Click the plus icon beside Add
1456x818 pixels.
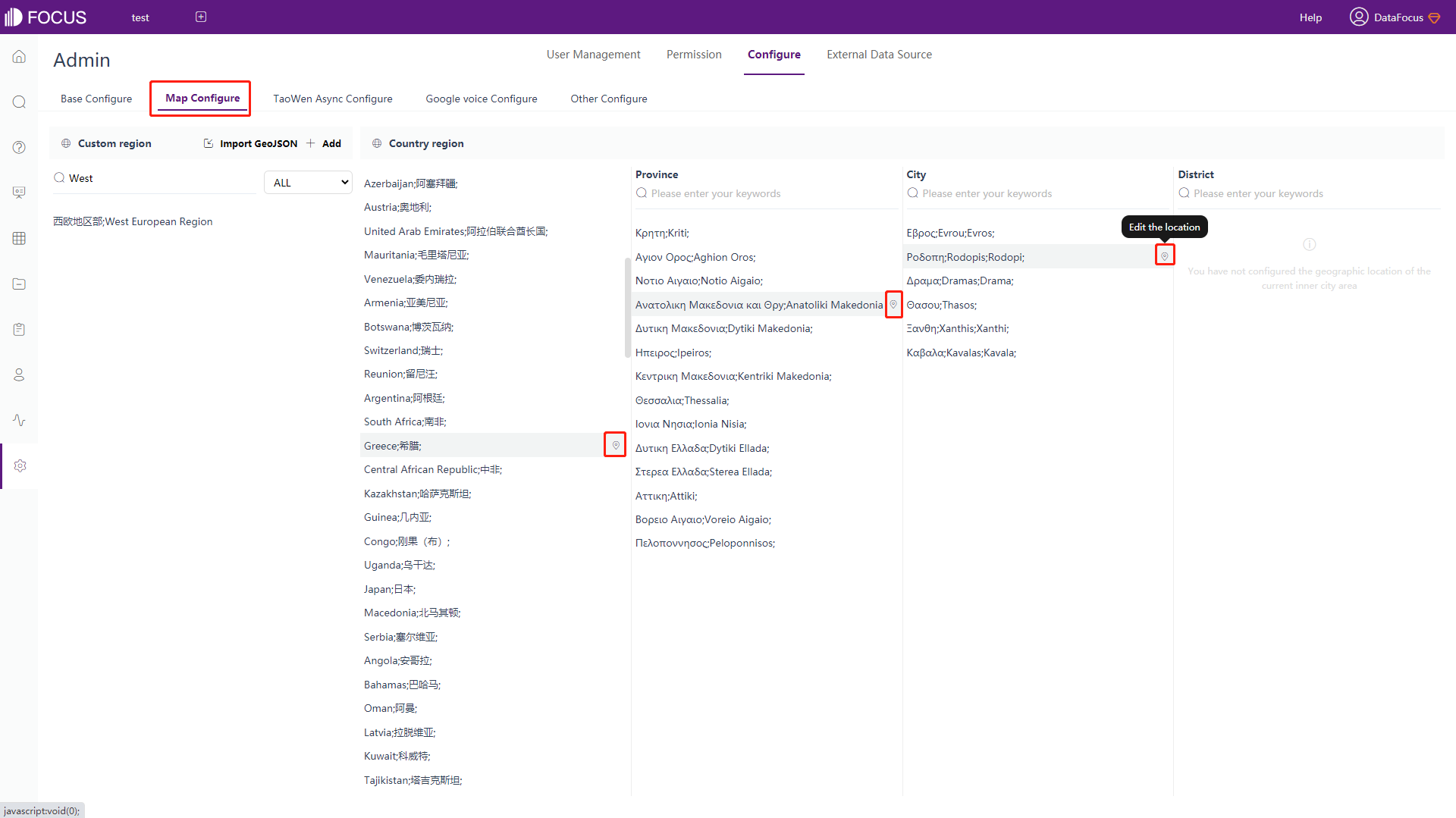tap(311, 143)
